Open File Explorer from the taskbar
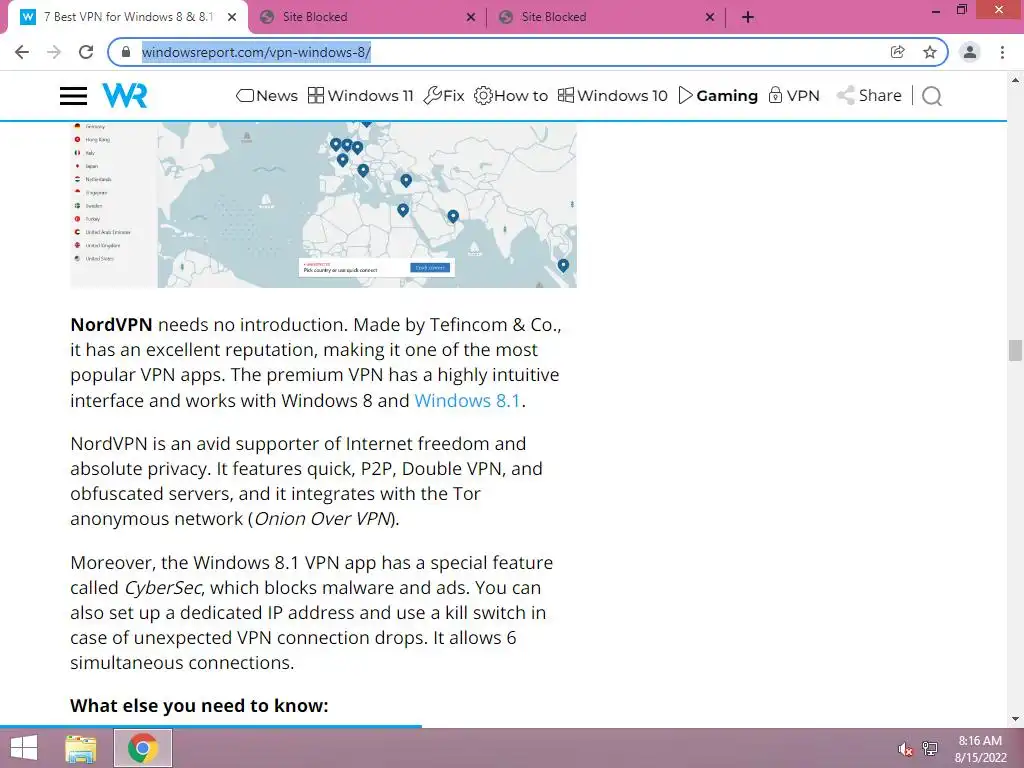Screen dimensions: 1024x768 81,748
